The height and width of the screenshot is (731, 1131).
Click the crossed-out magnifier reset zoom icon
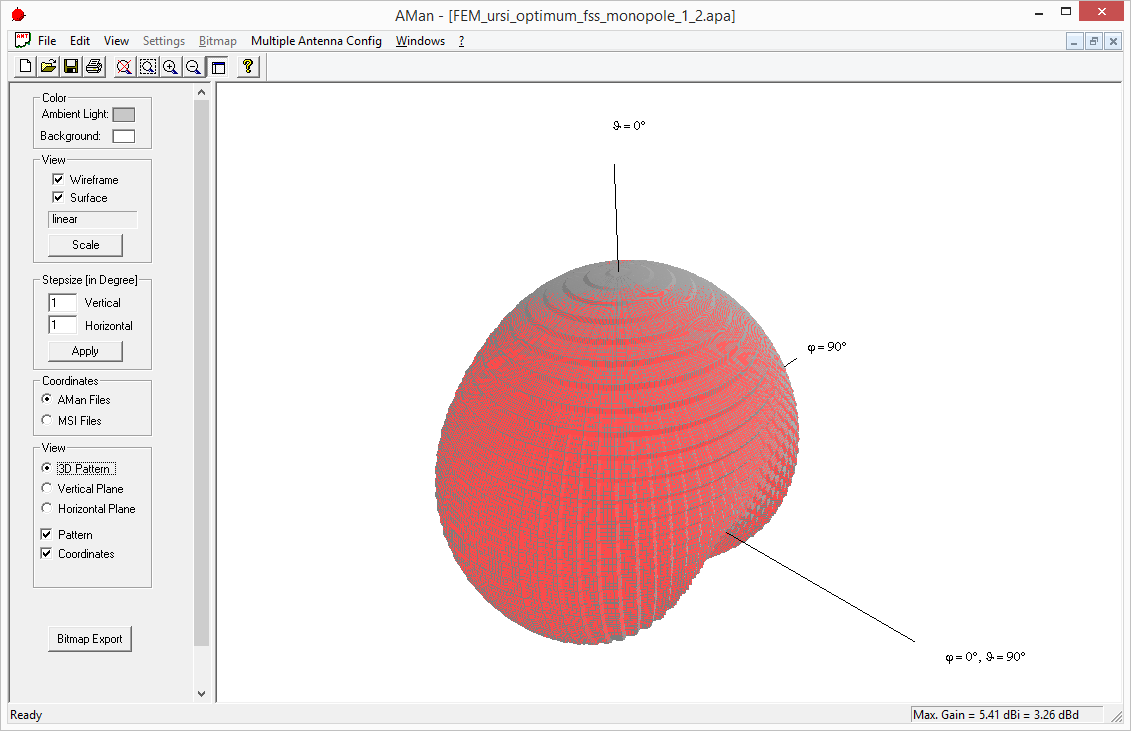point(124,67)
